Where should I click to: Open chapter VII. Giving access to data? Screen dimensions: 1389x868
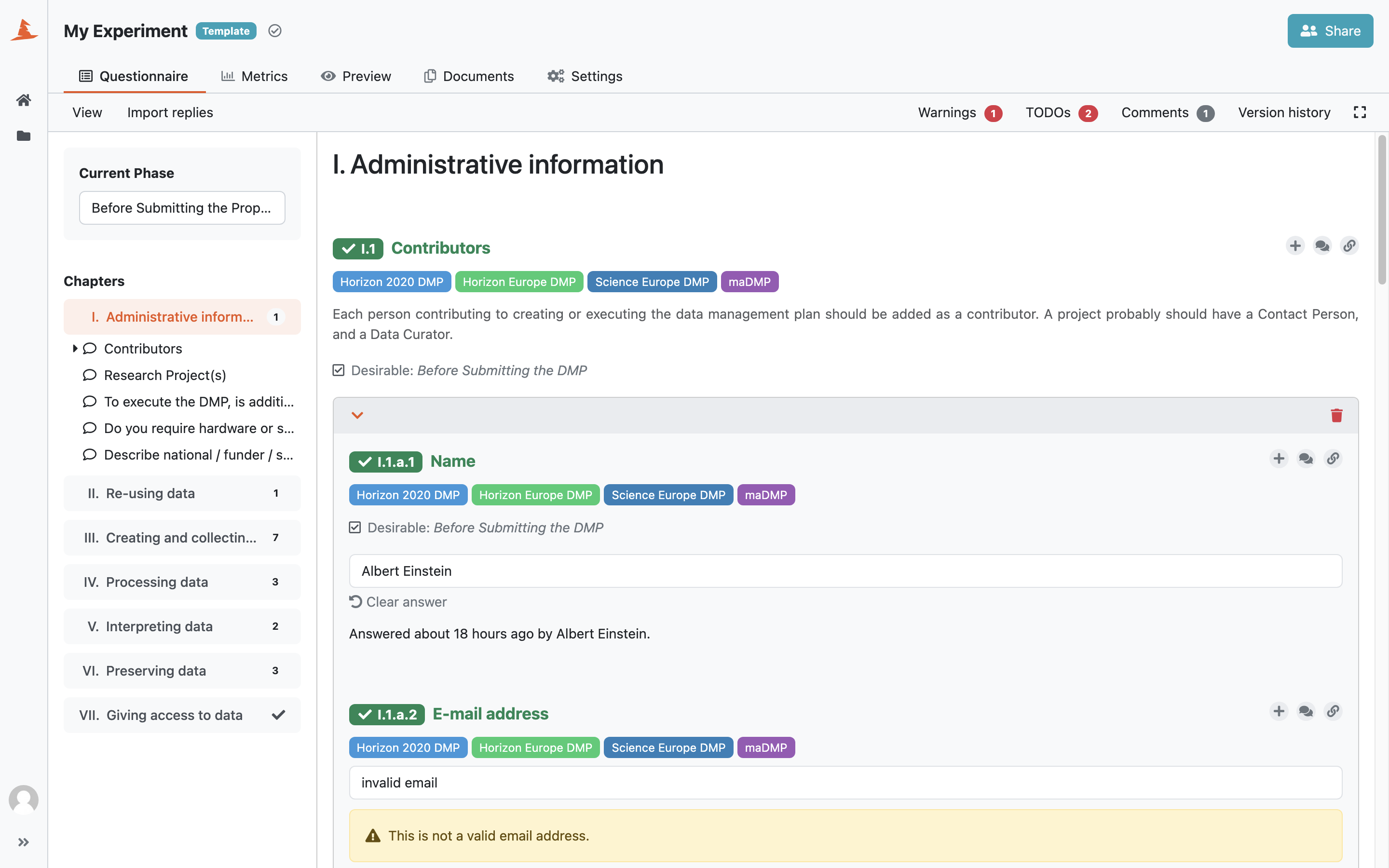point(182,715)
